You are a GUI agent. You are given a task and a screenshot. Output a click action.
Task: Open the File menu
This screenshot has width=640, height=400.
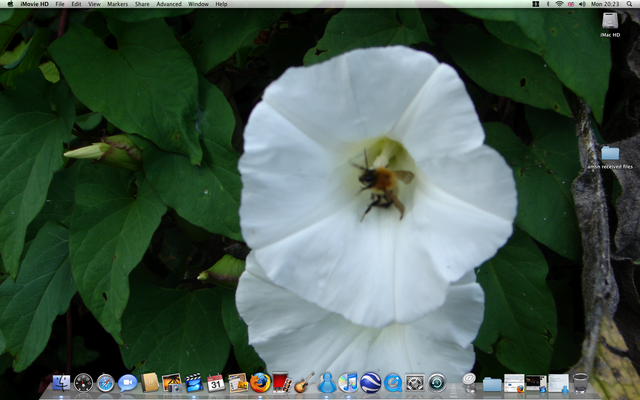[x=60, y=4]
